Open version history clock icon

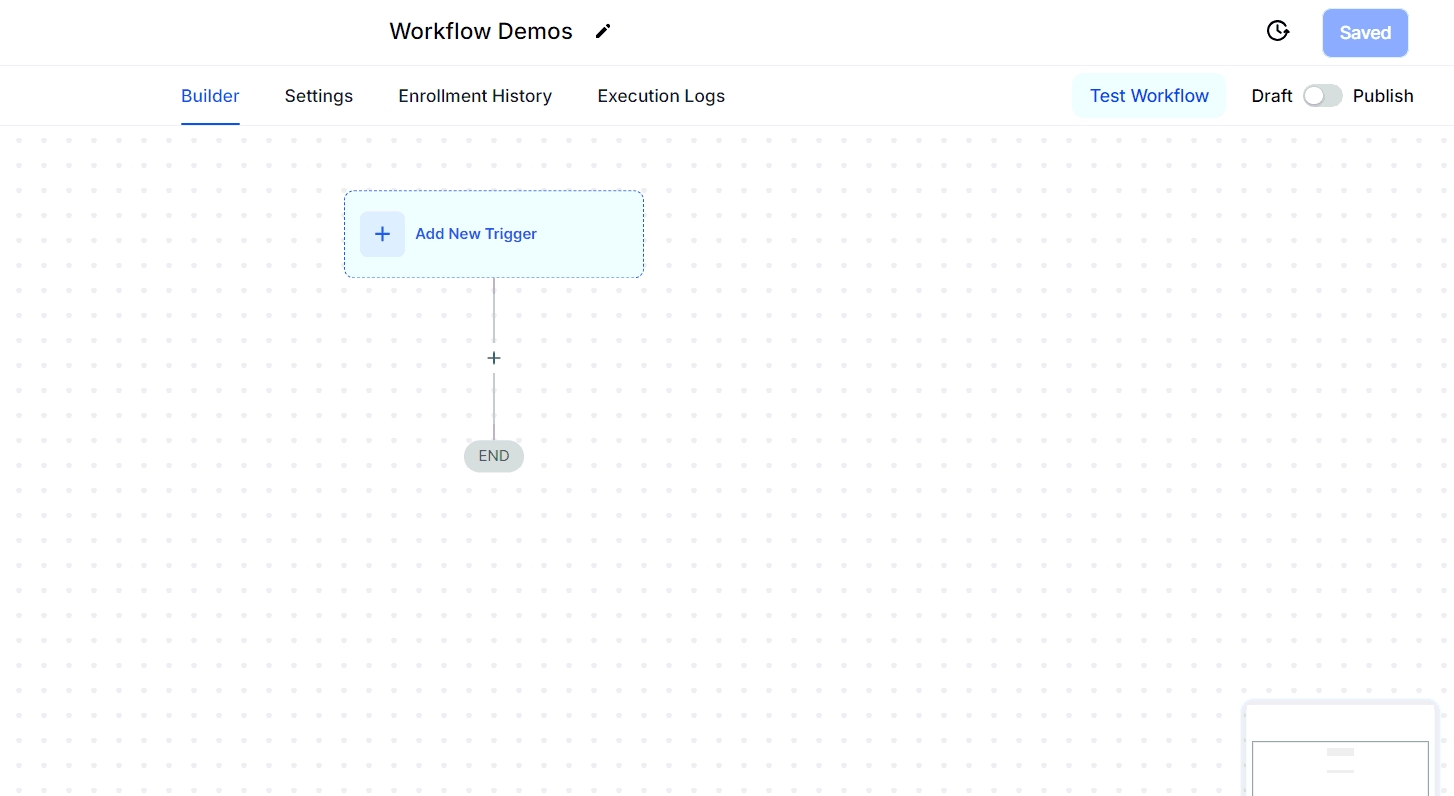click(1277, 31)
